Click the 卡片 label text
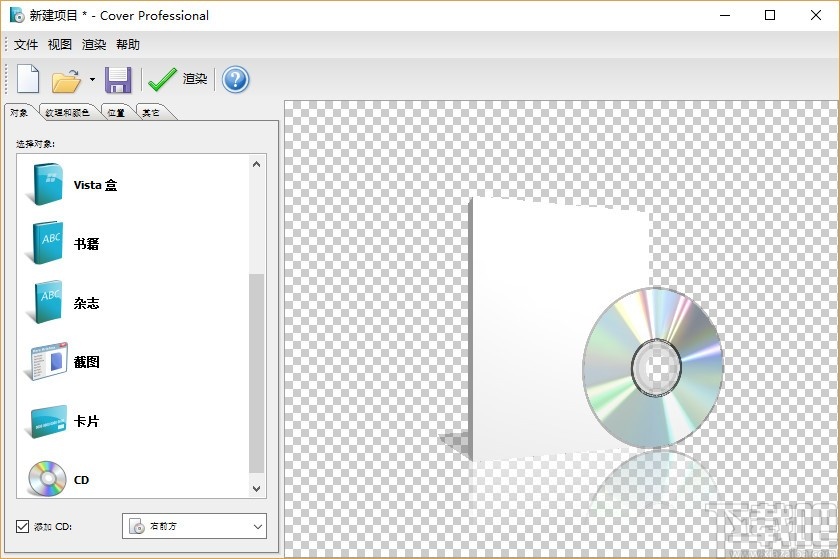This screenshot has height=559, width=840. 86,421
